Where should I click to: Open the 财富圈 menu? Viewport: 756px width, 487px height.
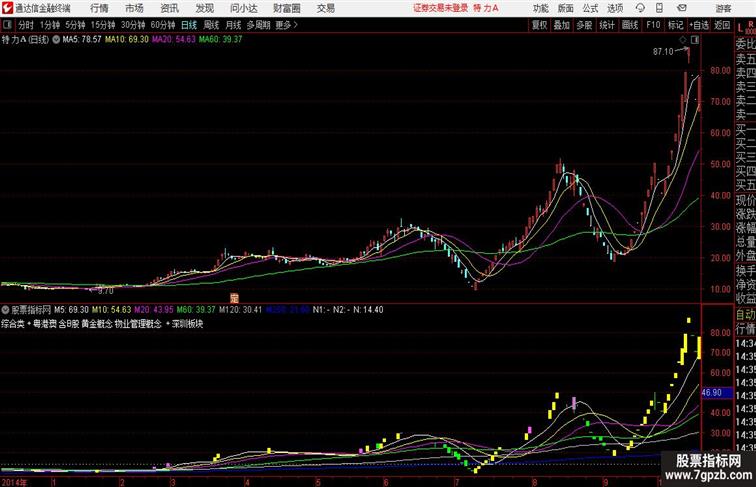pyautogui.click(x=287, y=8)
